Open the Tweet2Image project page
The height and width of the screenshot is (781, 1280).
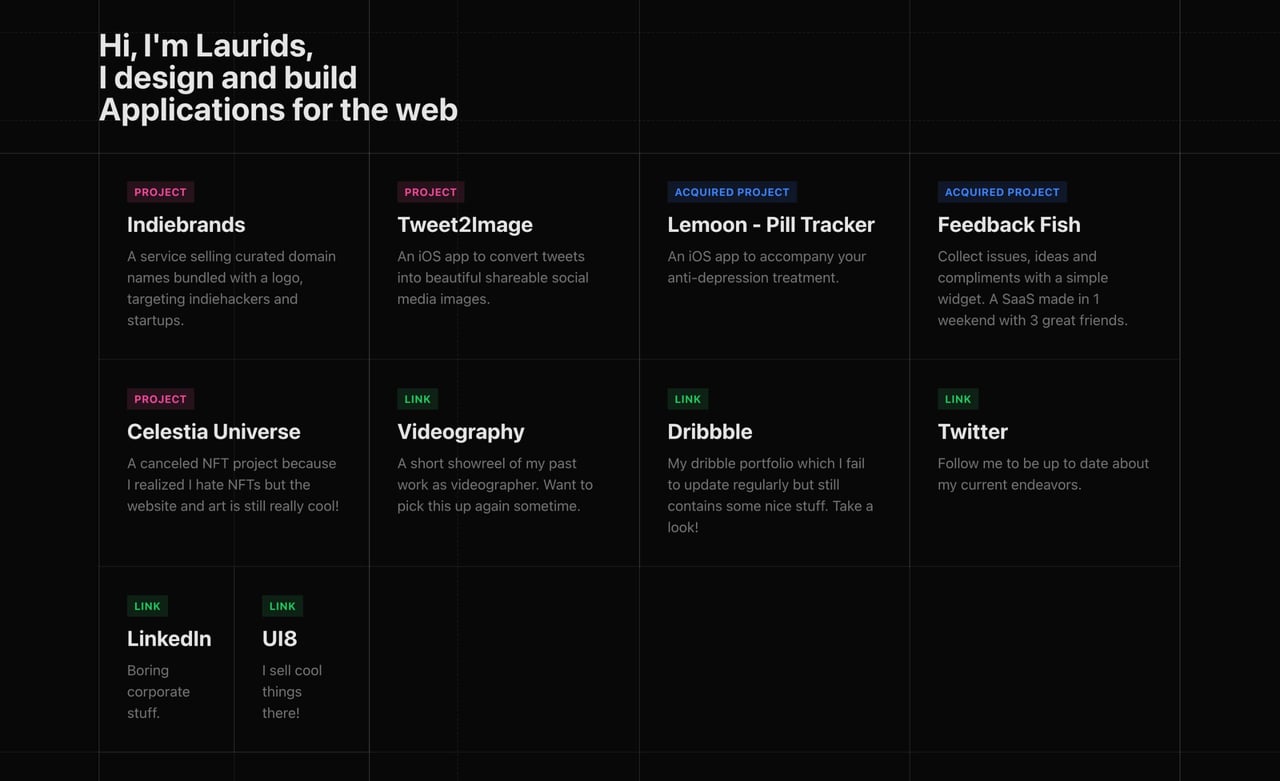[x=465, y=224]
